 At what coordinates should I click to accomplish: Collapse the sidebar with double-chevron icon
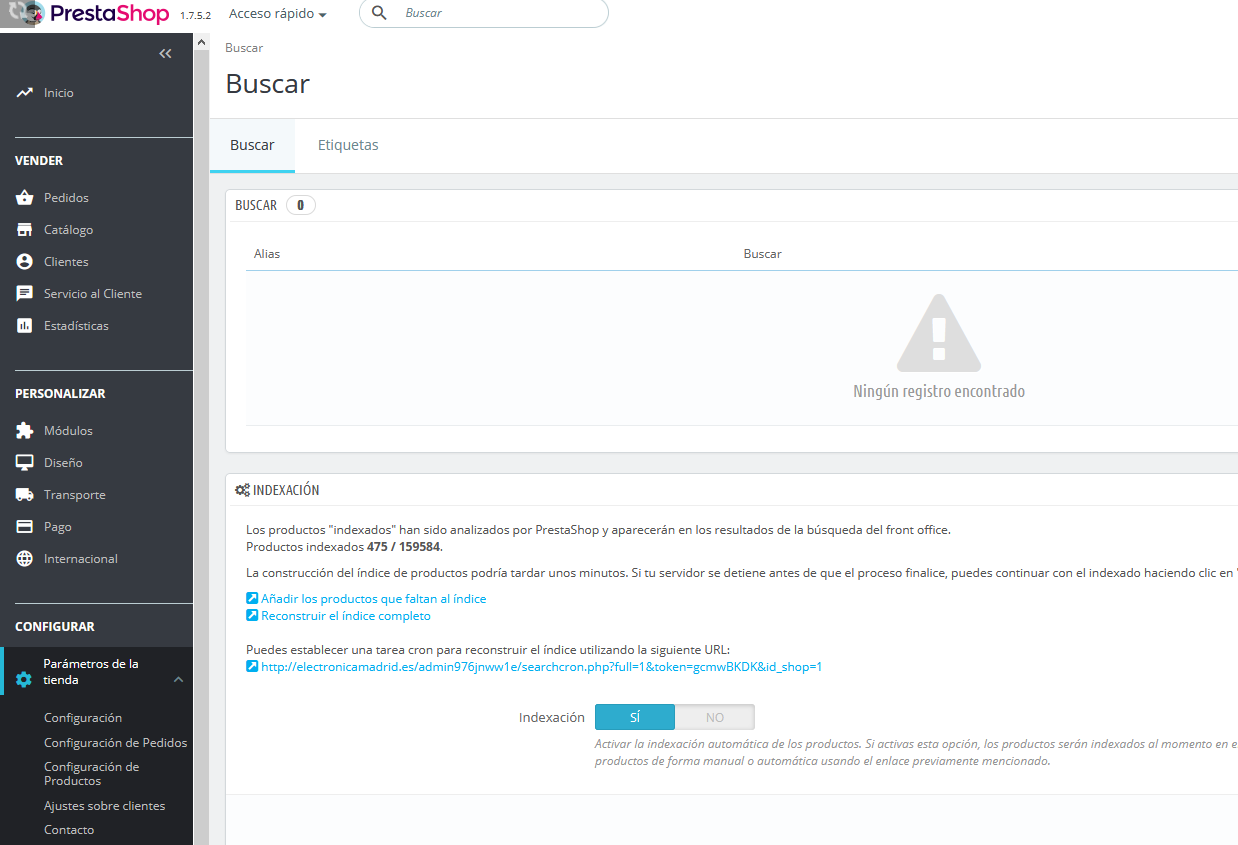click(166, 54)
